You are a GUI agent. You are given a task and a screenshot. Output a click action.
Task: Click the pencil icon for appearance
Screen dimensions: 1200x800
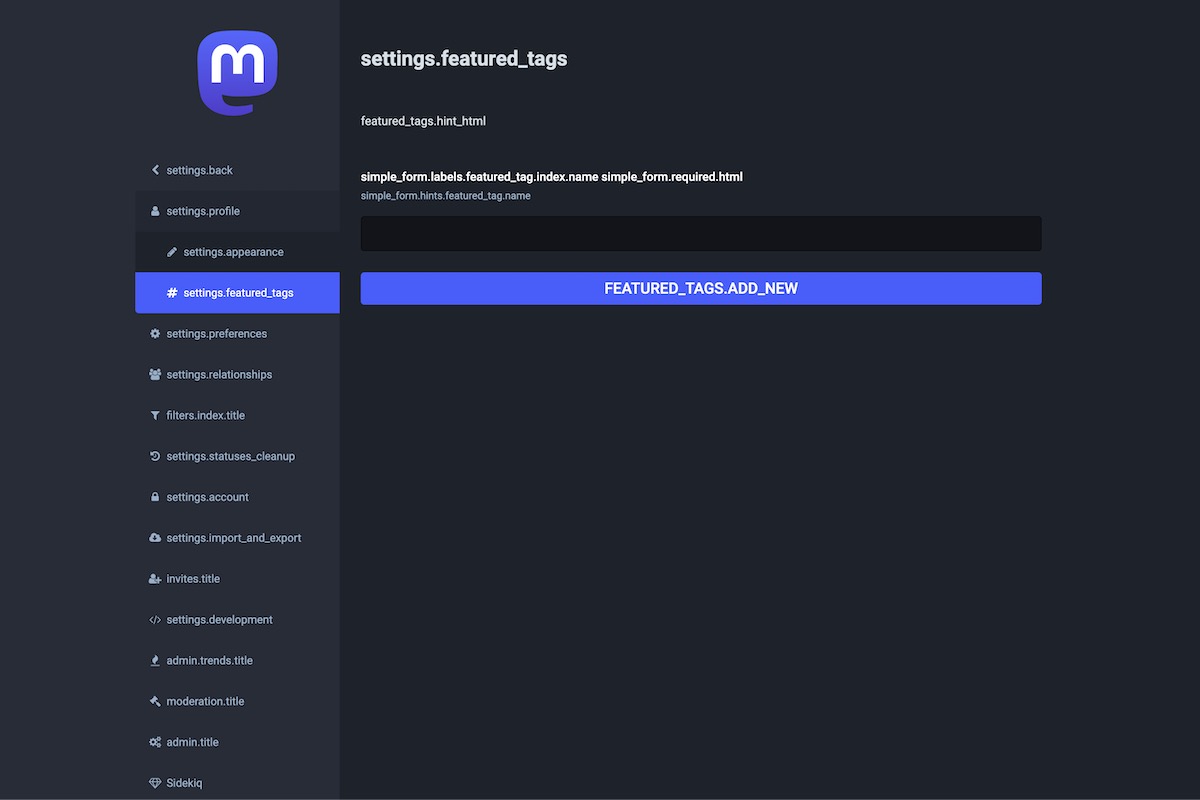[172, 252]
